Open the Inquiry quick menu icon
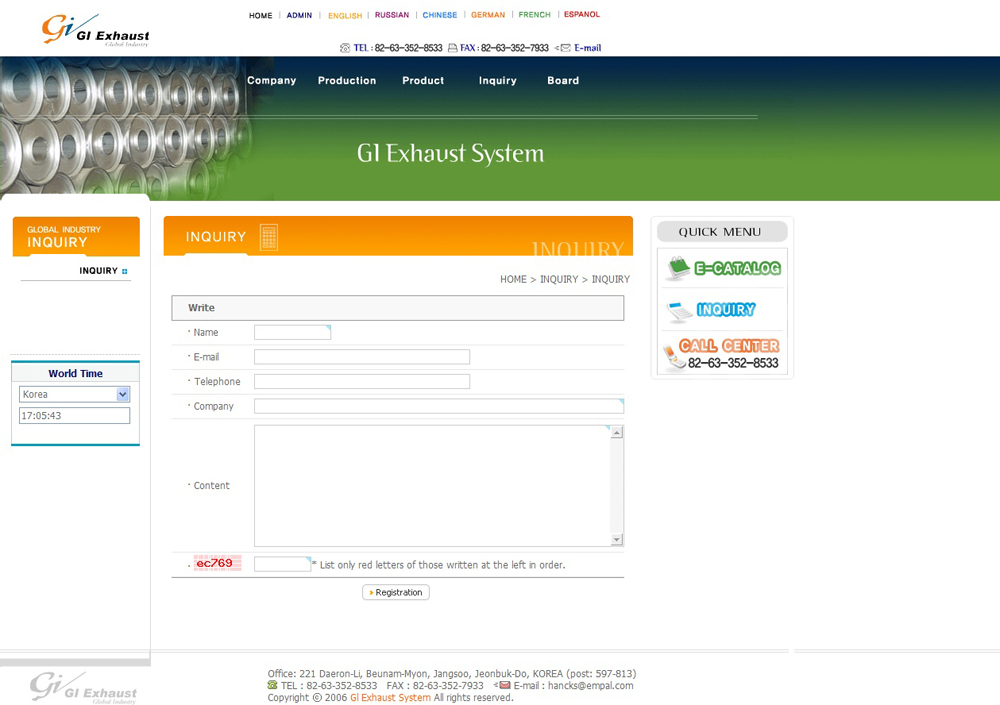The height and width of the screenshot is (705, 1000). (722, 310)
